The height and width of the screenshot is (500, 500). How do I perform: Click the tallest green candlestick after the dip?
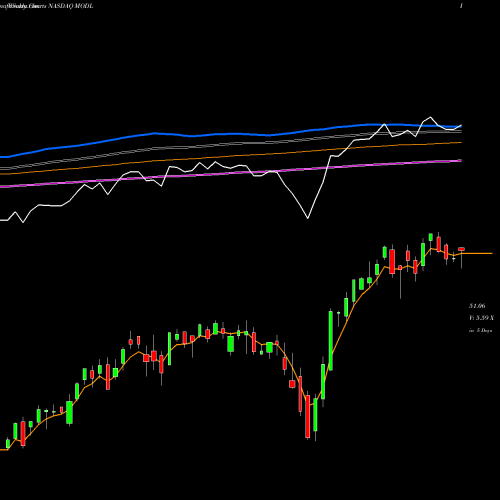(x=331, y=340)
